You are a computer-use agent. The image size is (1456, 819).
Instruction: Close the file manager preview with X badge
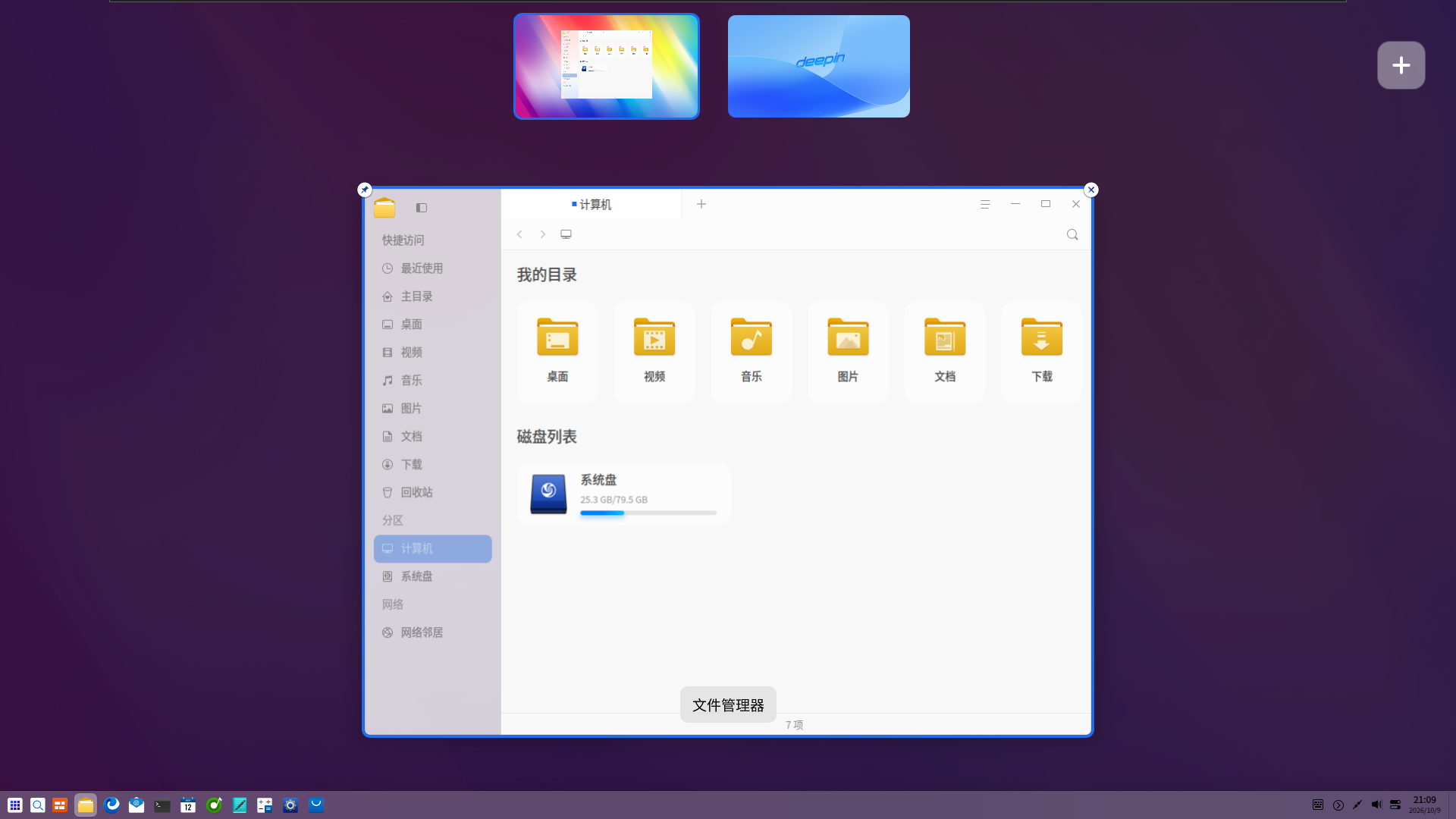pyautogui.click(x=1091, y=190)
